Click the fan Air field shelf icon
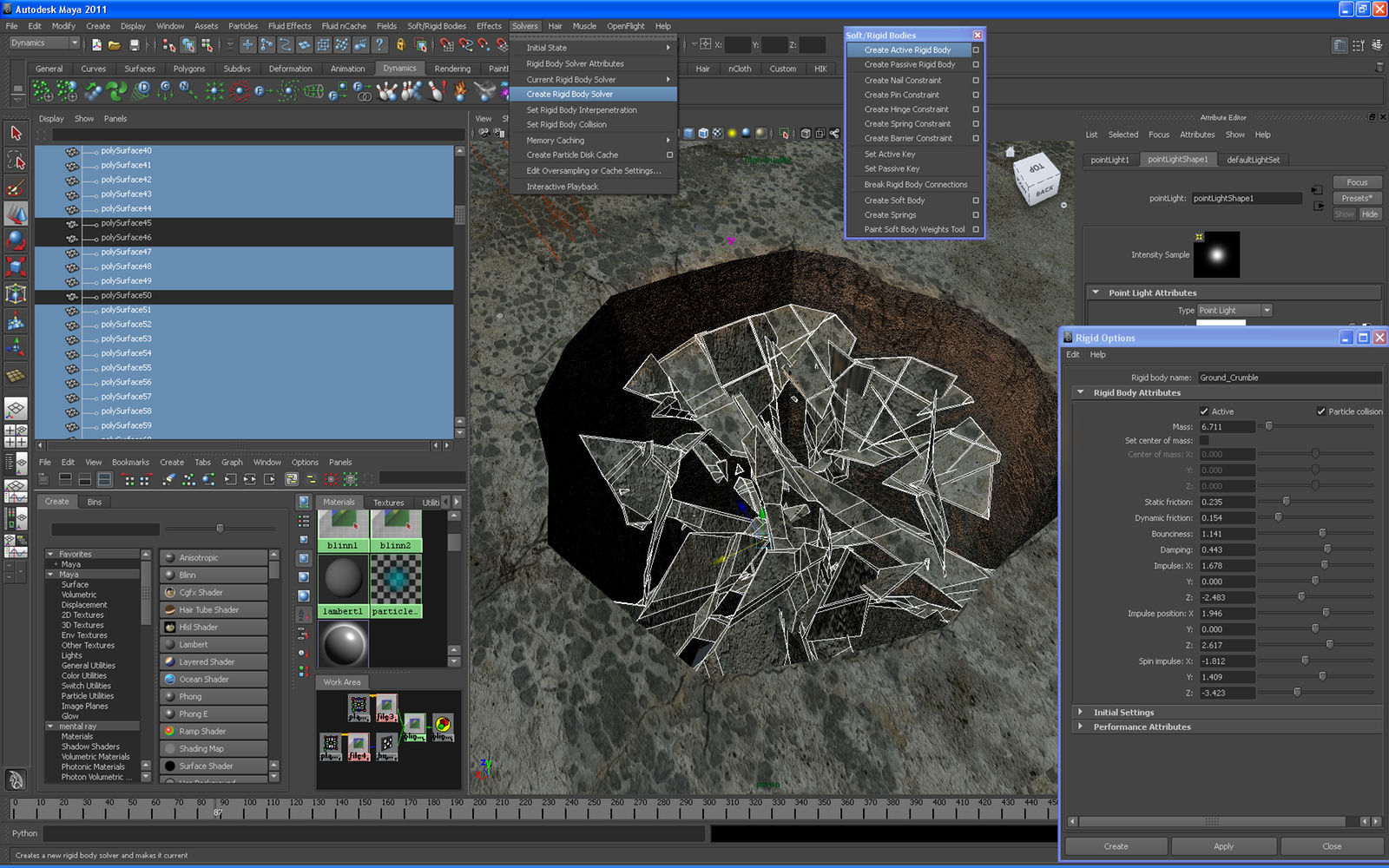This screenshot has height=868, width=1389. click(116, 90)
